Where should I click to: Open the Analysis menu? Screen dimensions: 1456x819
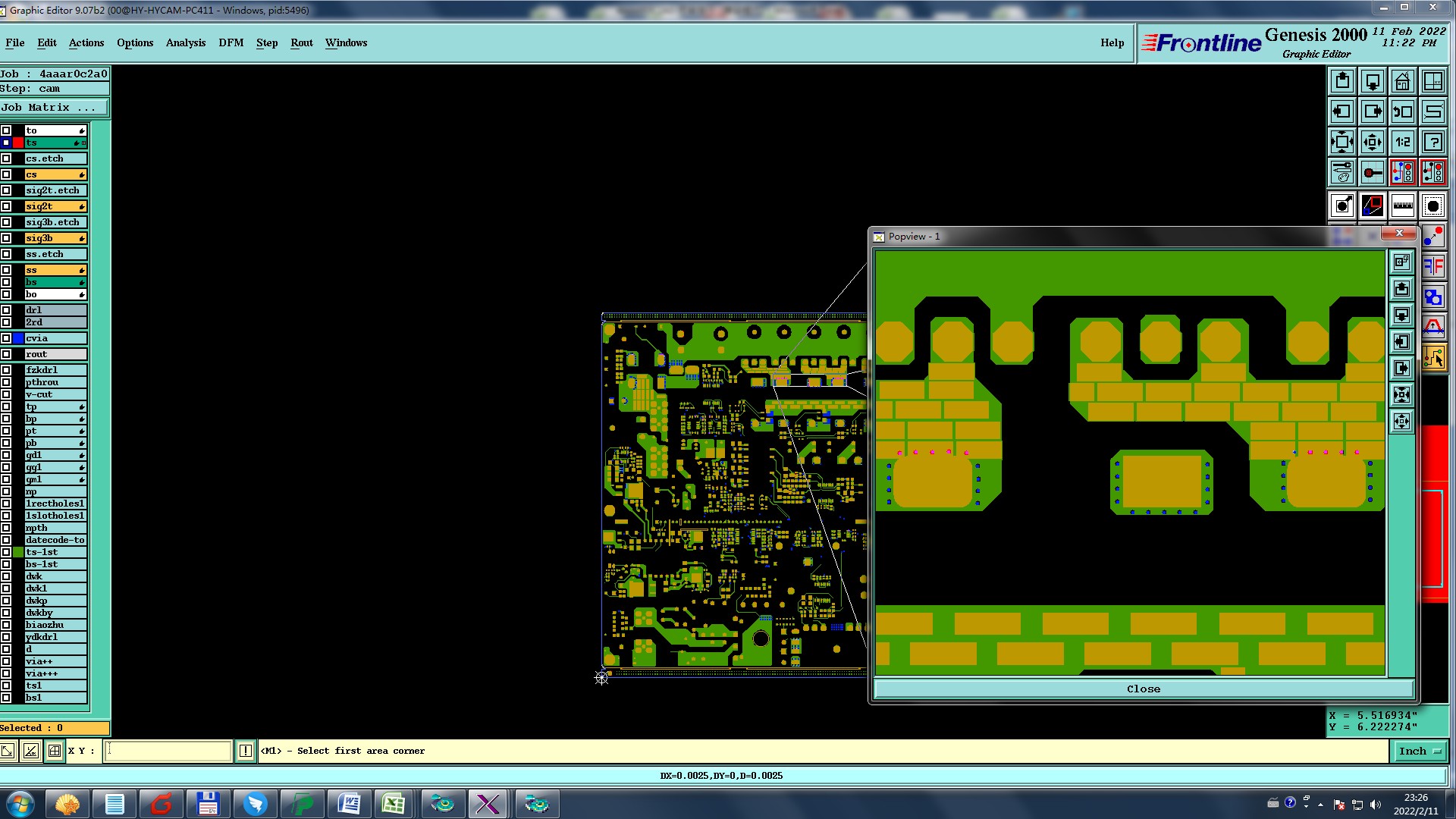tap(186, 42)
